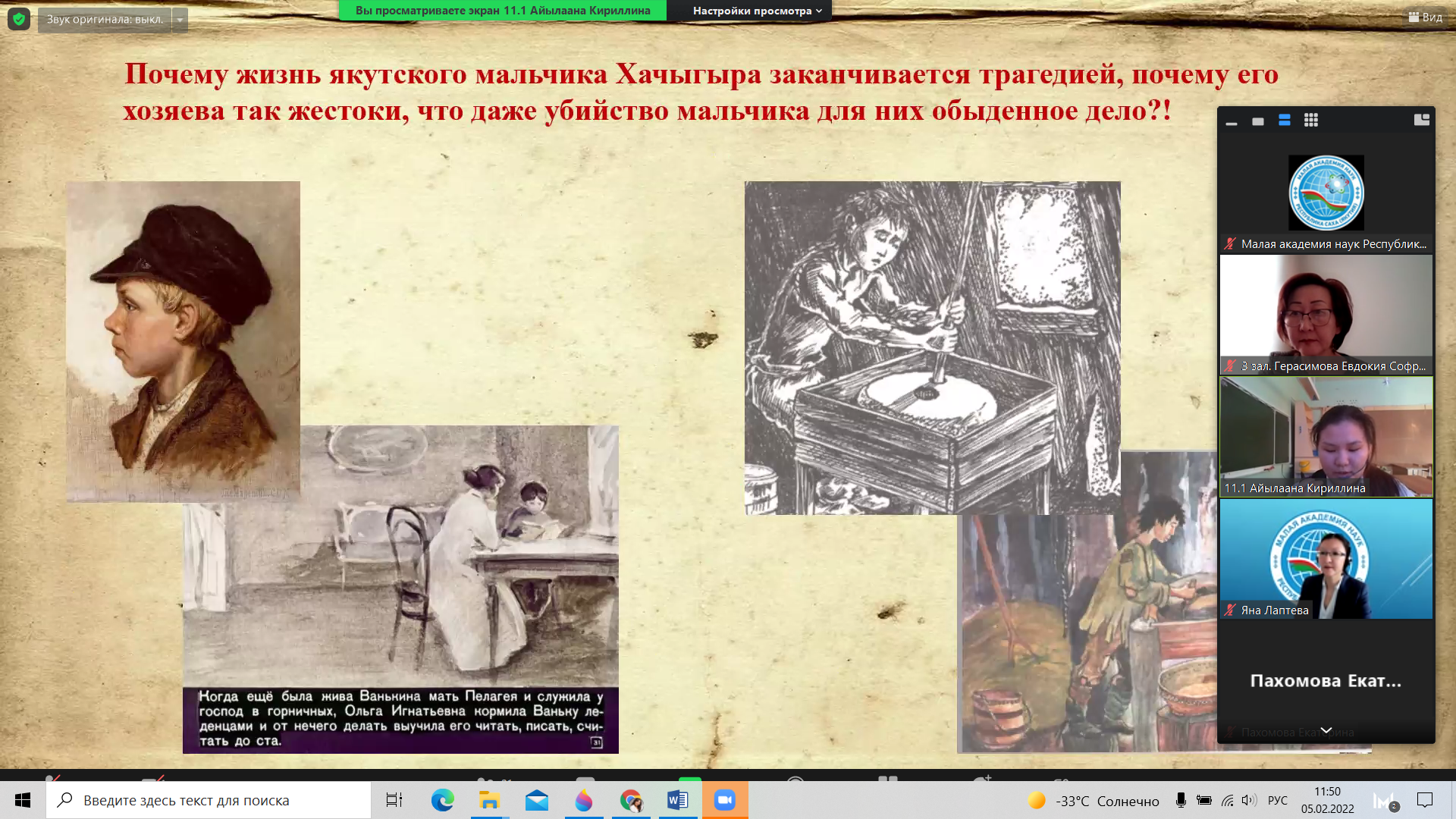Image resolution: width=1456 pixels, height=819 pixels.
Task: Click the green encryption shield icon
Action: [18, 19]
